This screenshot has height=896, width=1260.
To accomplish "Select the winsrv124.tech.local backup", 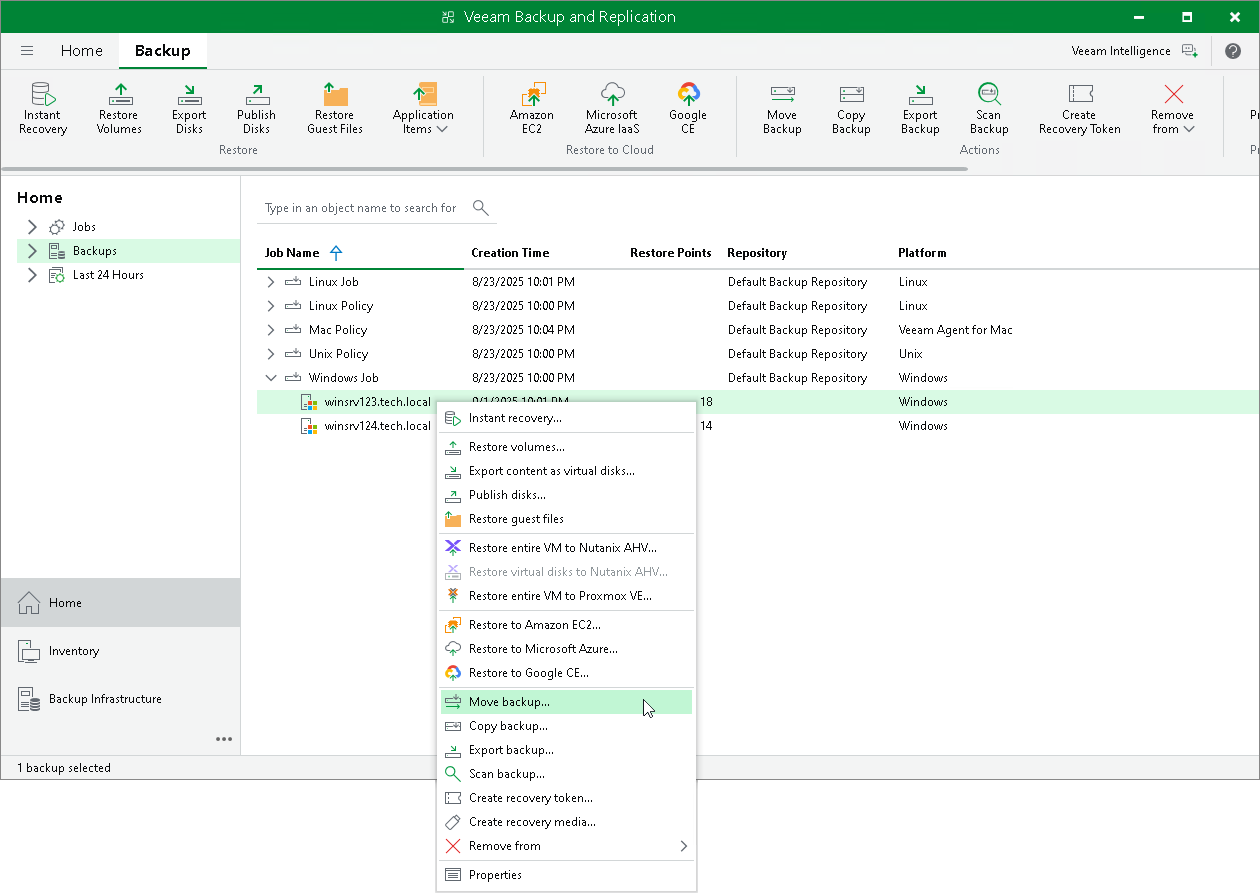I will pos(378,426).
